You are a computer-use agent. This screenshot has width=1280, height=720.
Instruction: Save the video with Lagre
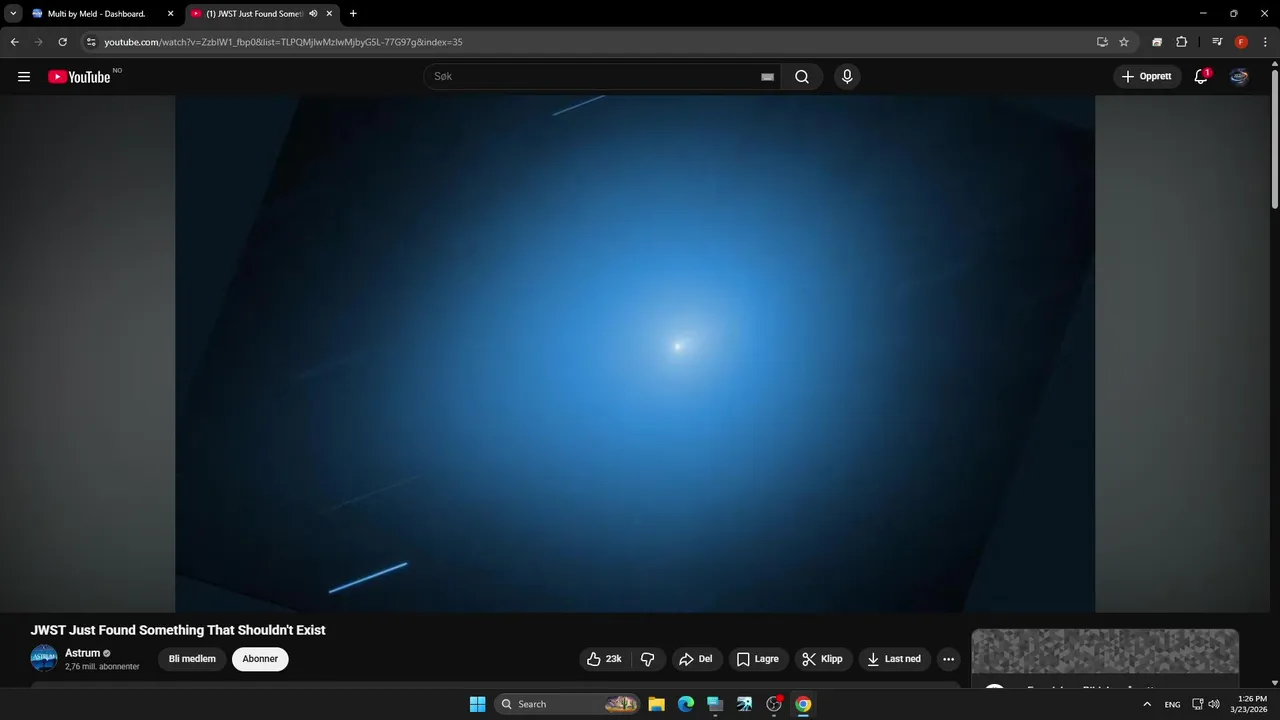(x=758, y=659)
